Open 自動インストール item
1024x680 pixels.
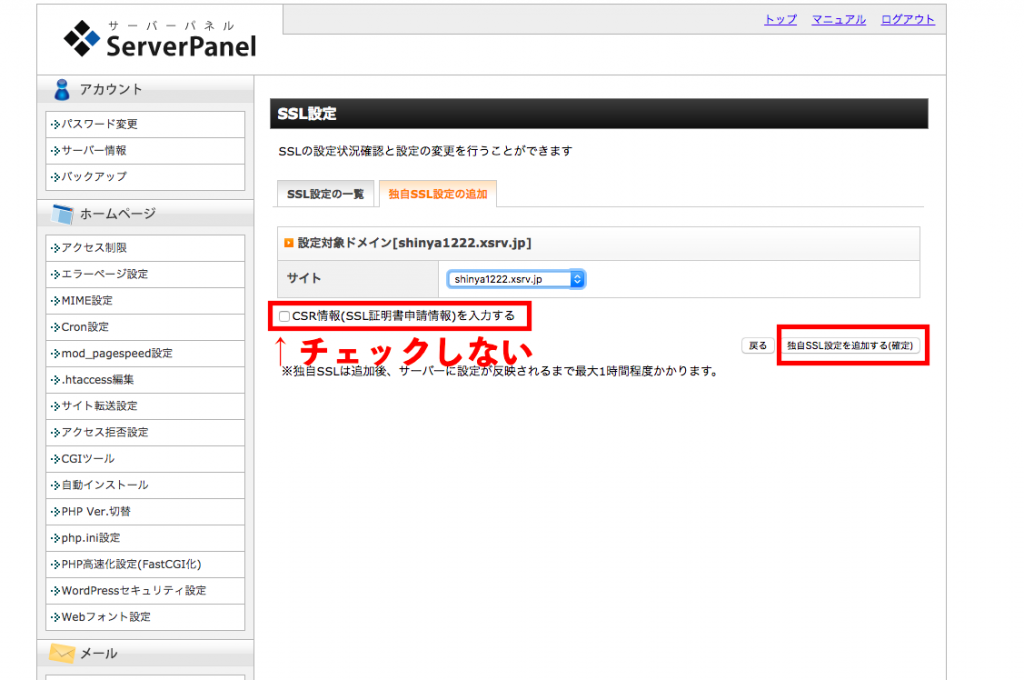145,485
